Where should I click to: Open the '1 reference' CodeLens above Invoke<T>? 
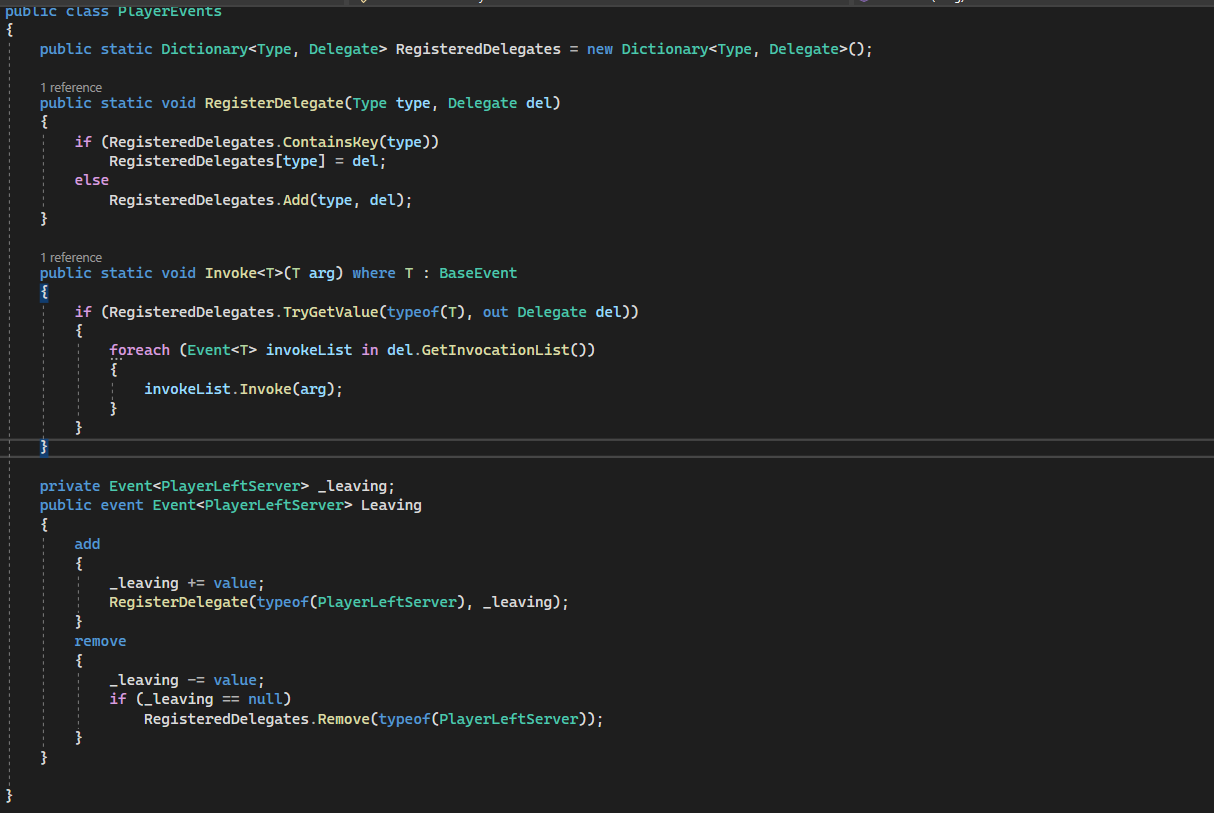(x=71, y=257)
